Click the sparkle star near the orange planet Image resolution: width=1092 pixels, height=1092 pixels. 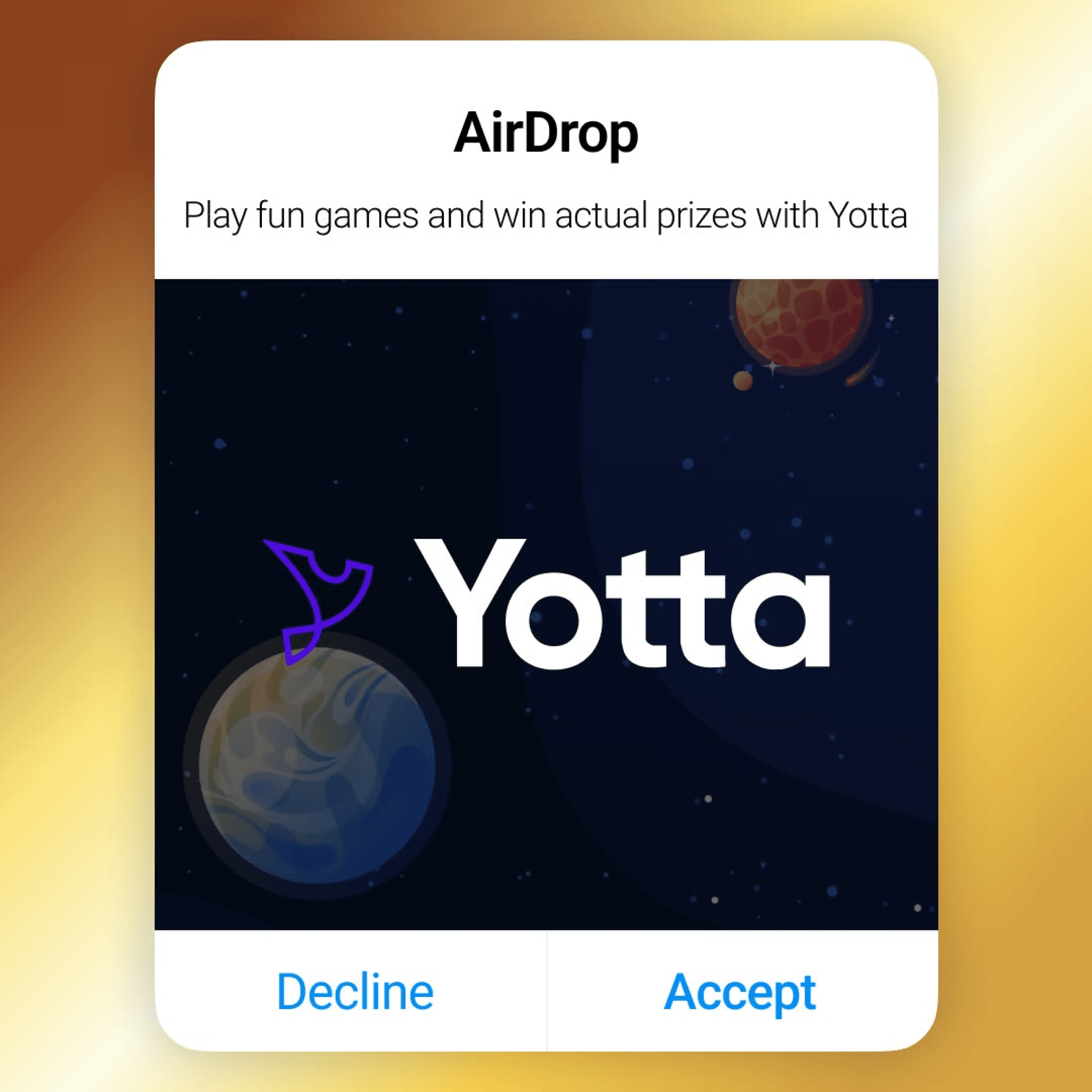772,367
